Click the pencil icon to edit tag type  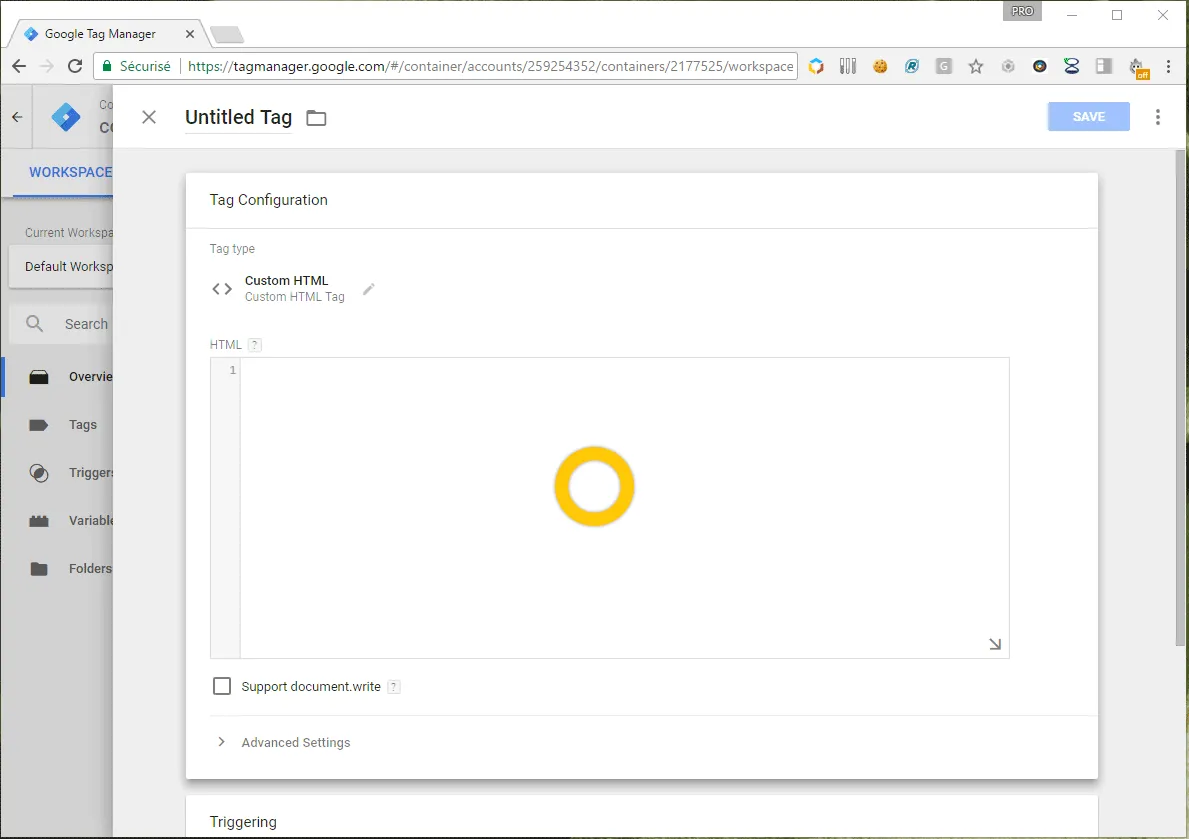tap(369, 289)
